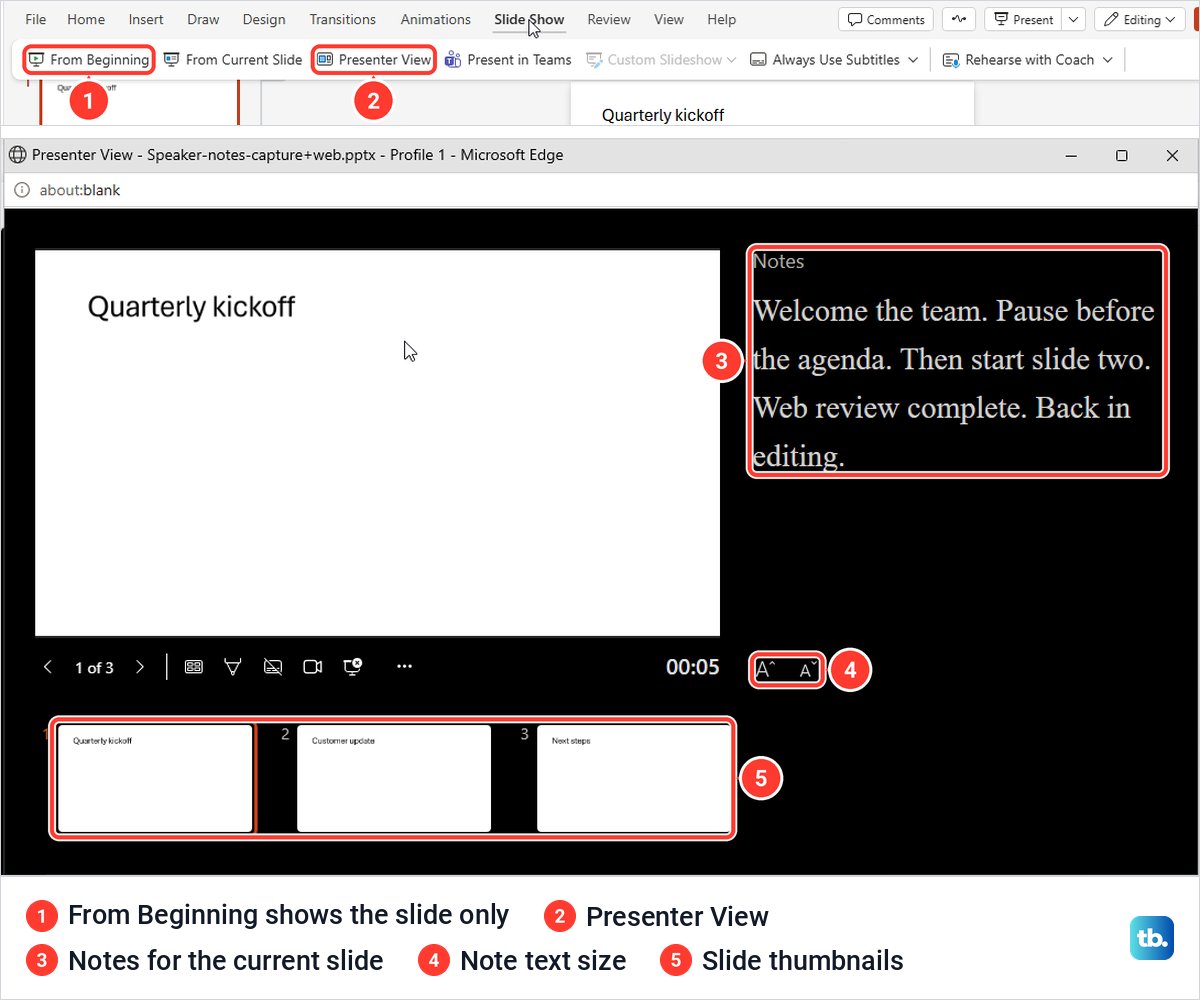1200x1000 pixels.
Task: Click the Present button
Action: pos(1023,19)
